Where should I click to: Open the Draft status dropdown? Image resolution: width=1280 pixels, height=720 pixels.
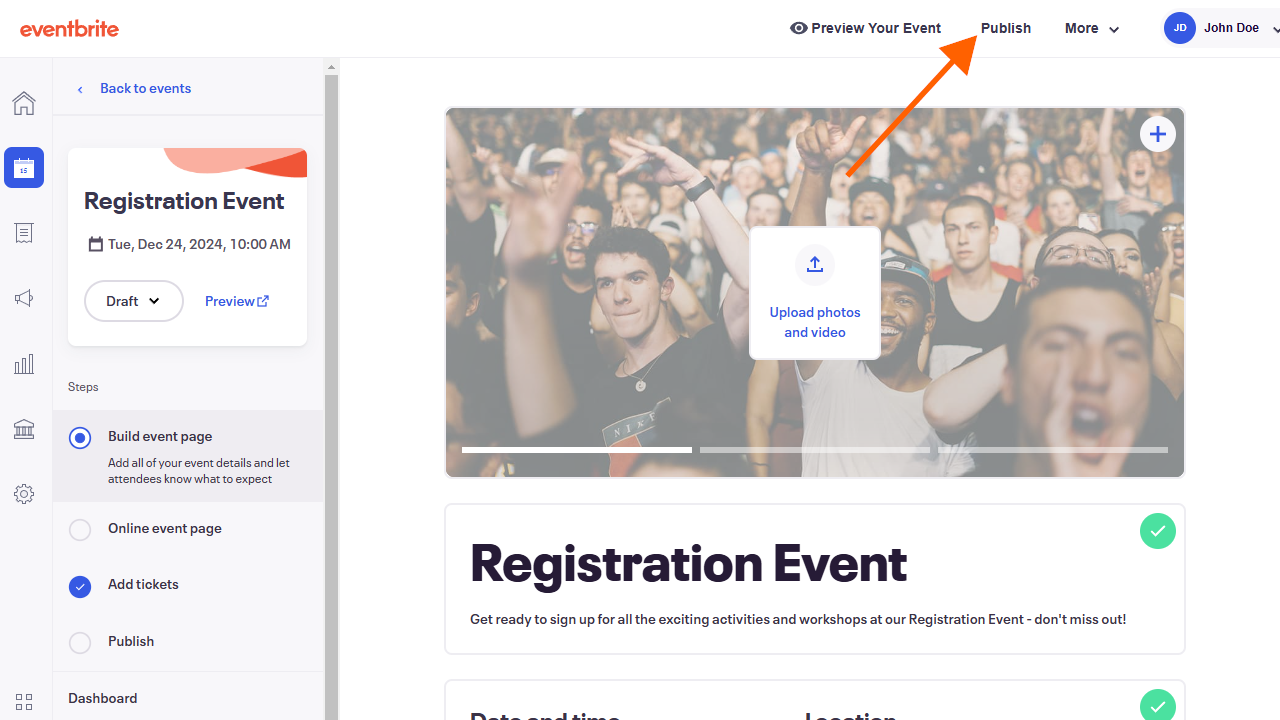pyautogui.click(x=134, y=301)
